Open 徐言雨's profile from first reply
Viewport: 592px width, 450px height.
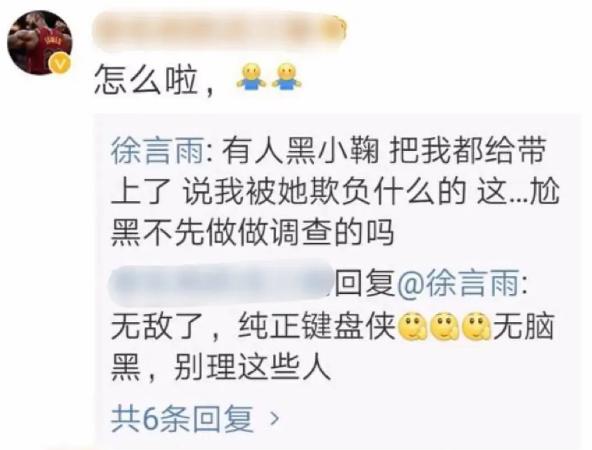click(157, 152)
